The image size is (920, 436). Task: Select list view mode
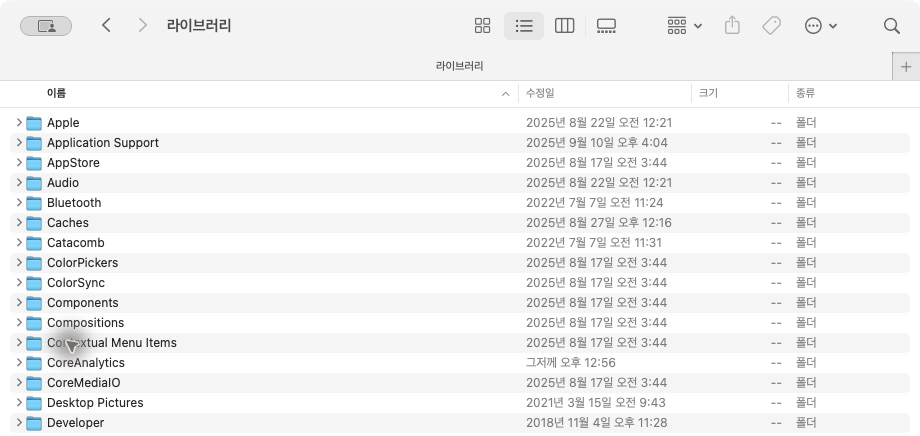coord(523,26)
